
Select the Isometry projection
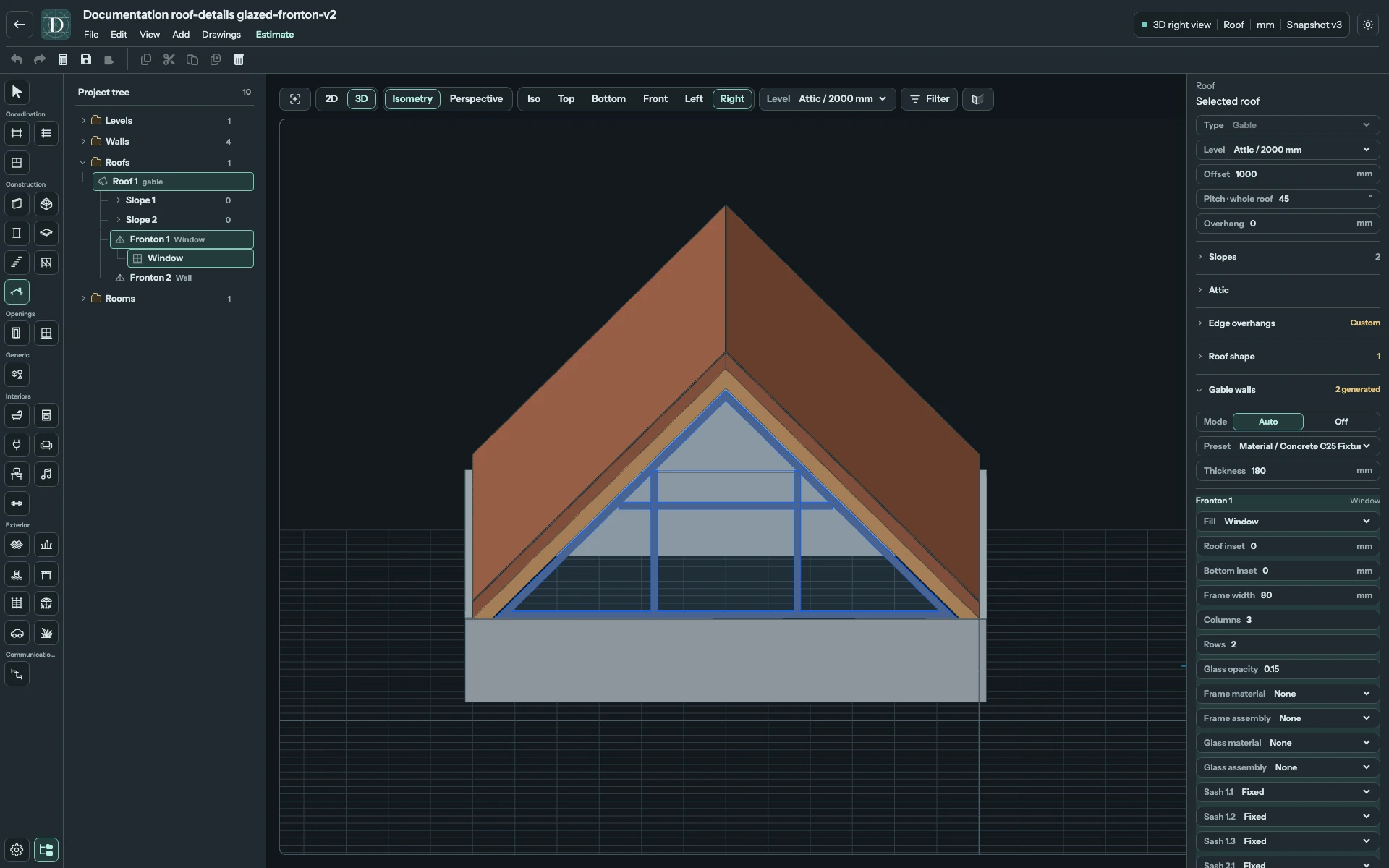(x=412, y=99)
